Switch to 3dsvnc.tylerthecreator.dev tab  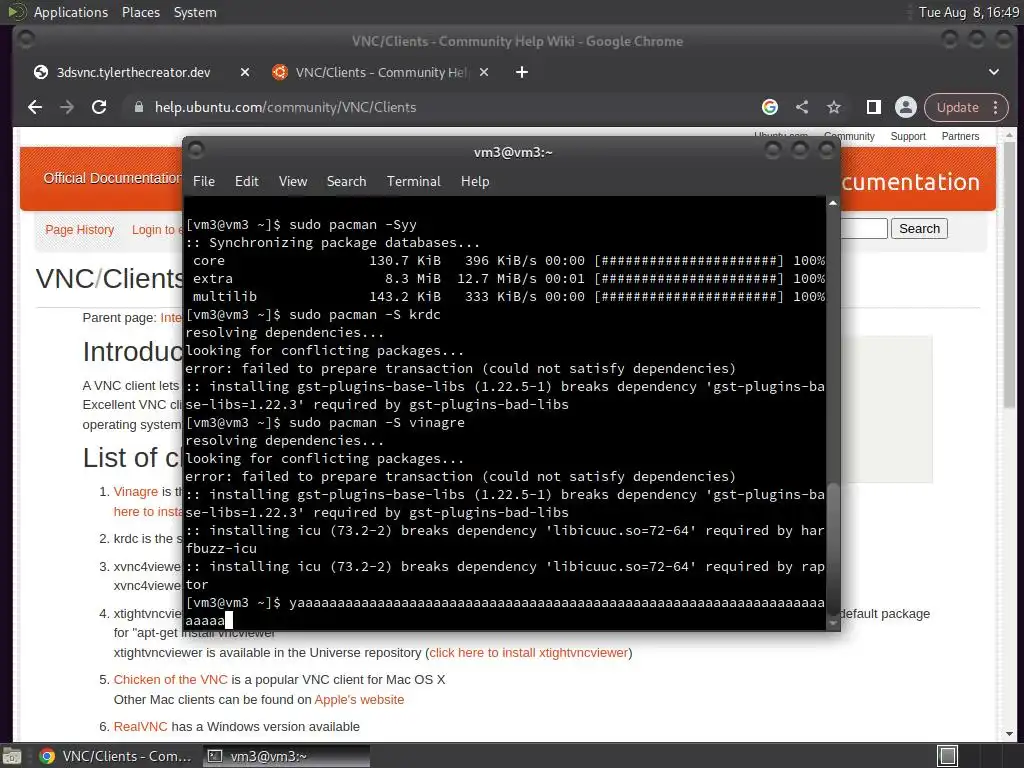[x=133, y=72]
